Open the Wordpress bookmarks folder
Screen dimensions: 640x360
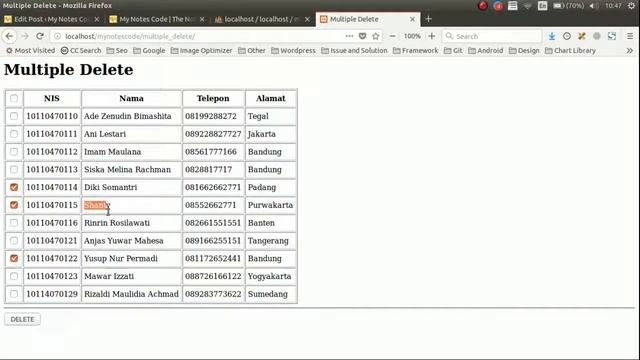(x=293, y=51)
